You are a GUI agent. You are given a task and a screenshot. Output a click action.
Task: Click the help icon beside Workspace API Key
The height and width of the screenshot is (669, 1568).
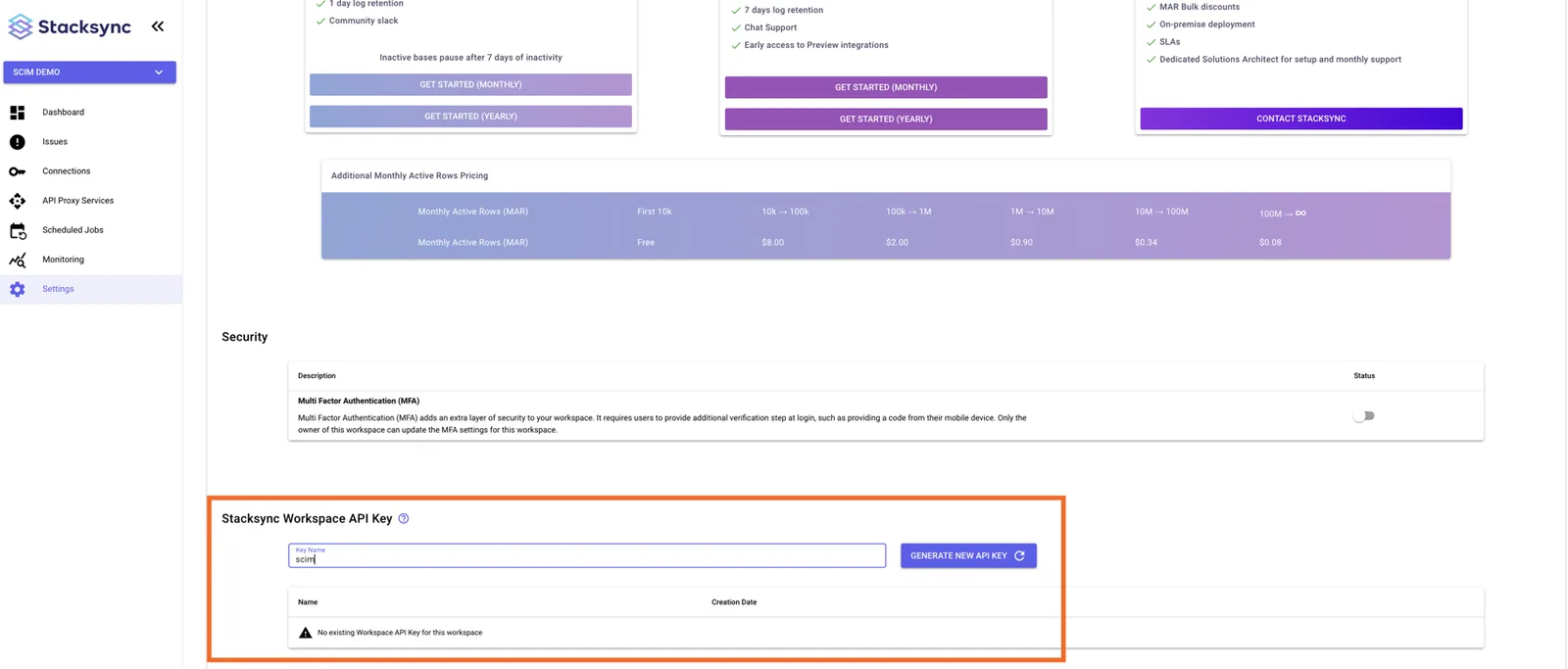[x=404, y=518]
